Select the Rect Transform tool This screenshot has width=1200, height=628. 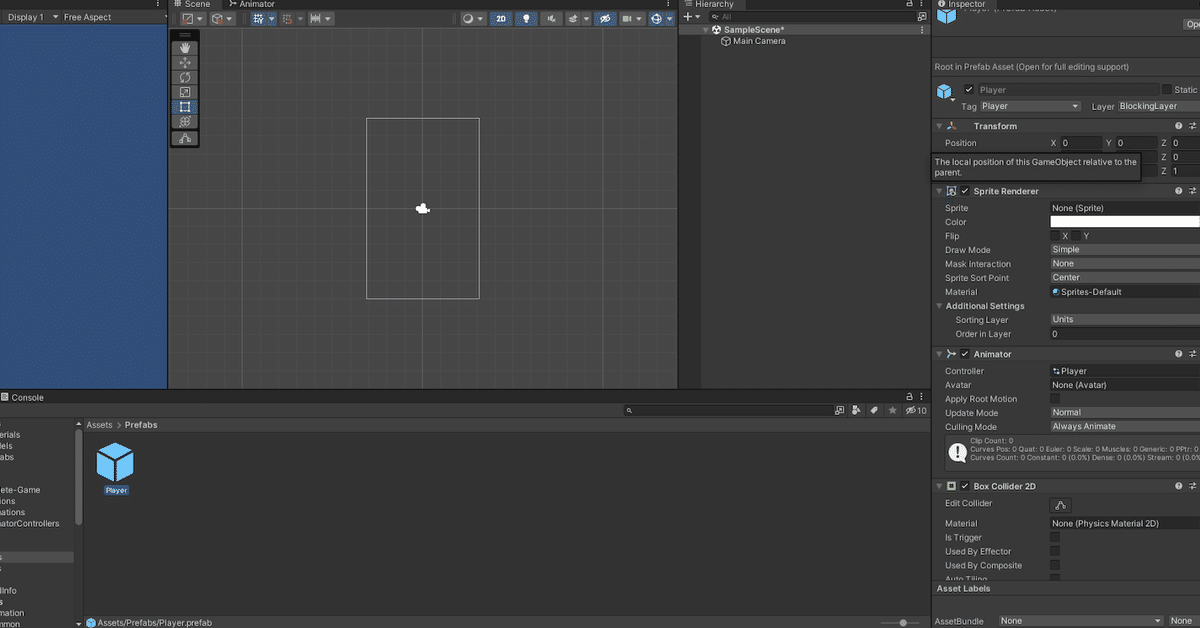pyautogui.click(x=185, y=107)
